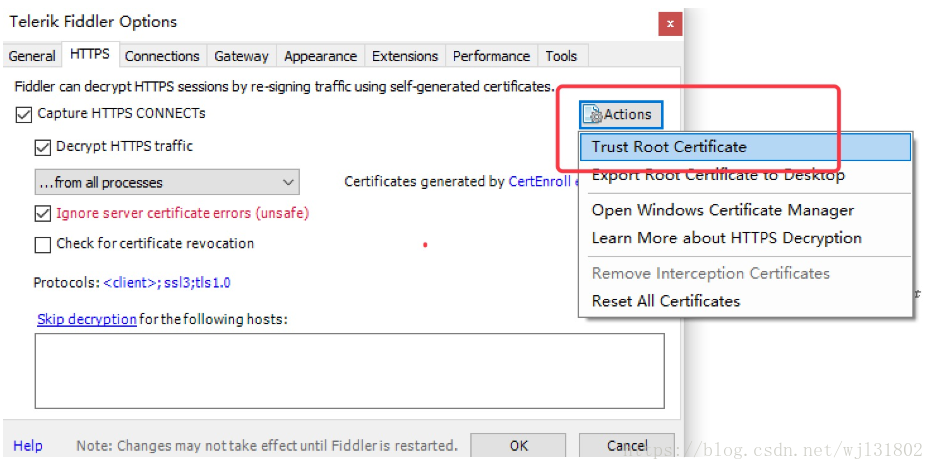Select Learn More about HTTPS Decryption
The width and height of the screenshot is (934, 470).
(x=745, y=238)
